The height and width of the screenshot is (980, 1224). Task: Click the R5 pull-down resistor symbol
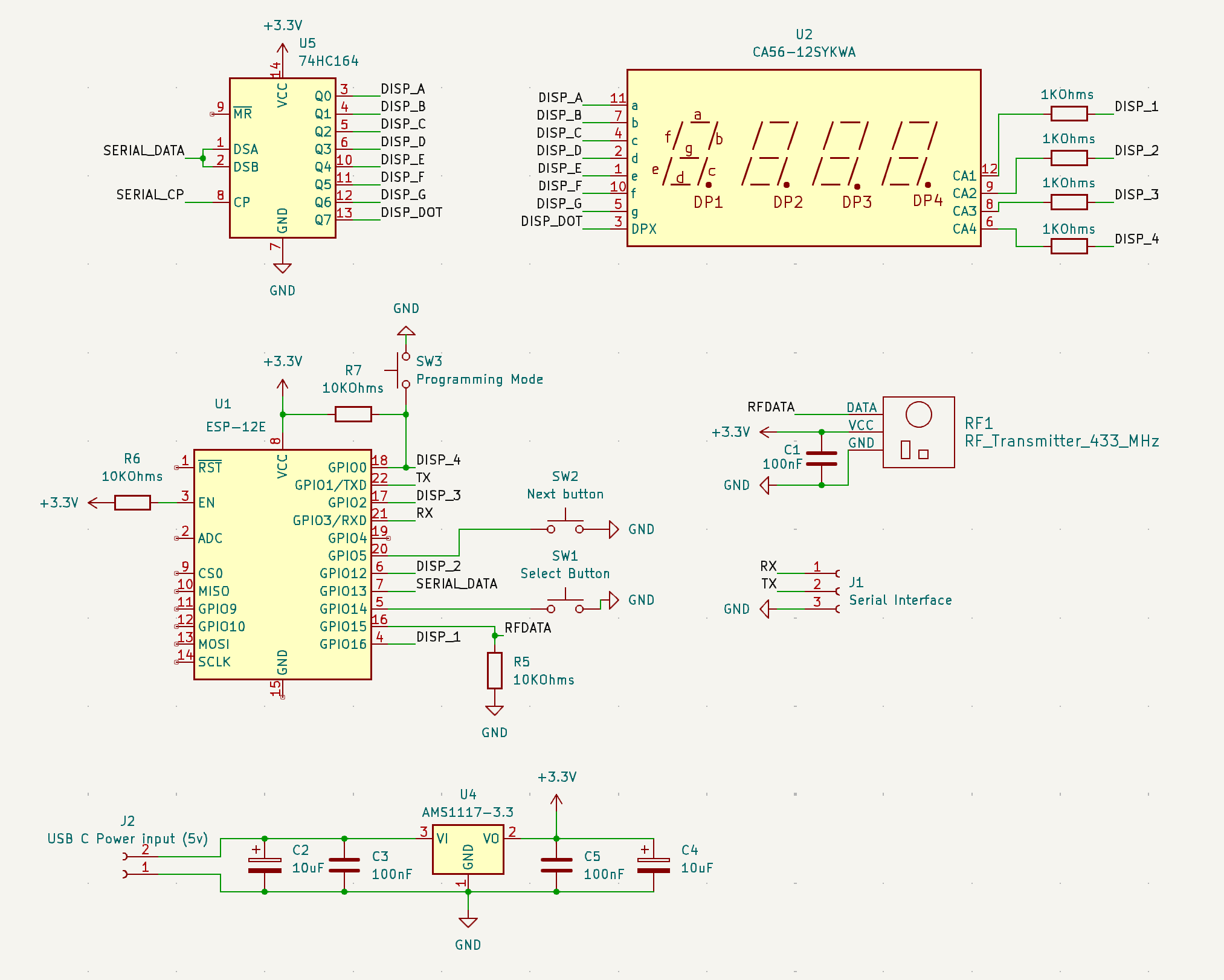pos(495,671)
